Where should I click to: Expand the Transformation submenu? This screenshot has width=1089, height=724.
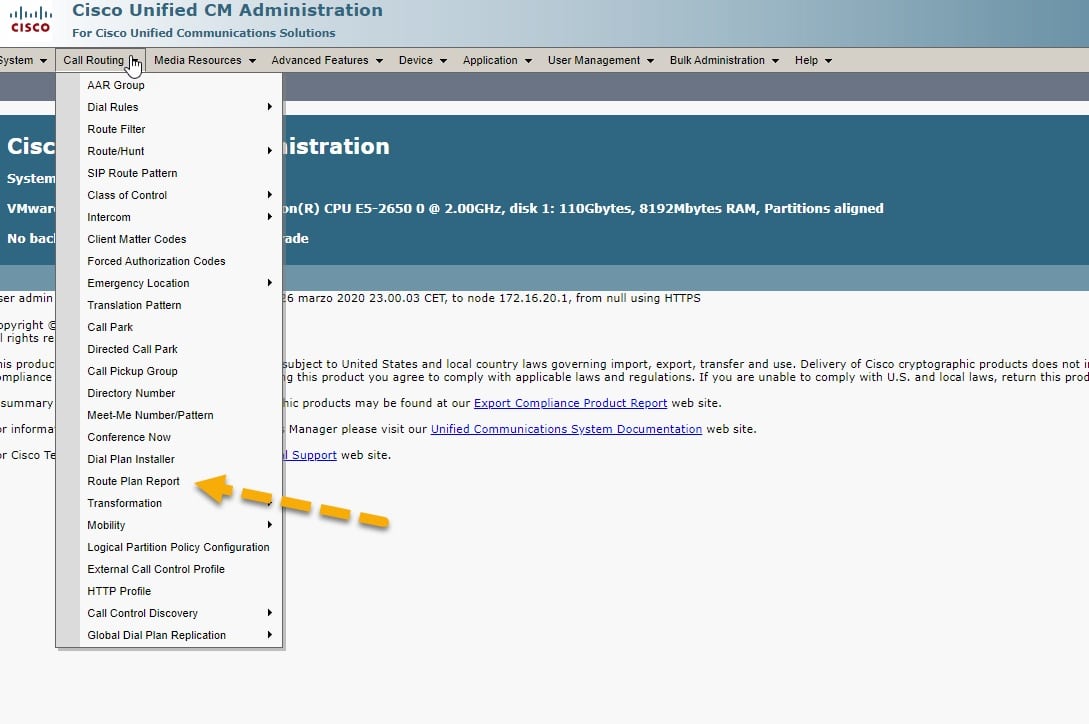181,503
